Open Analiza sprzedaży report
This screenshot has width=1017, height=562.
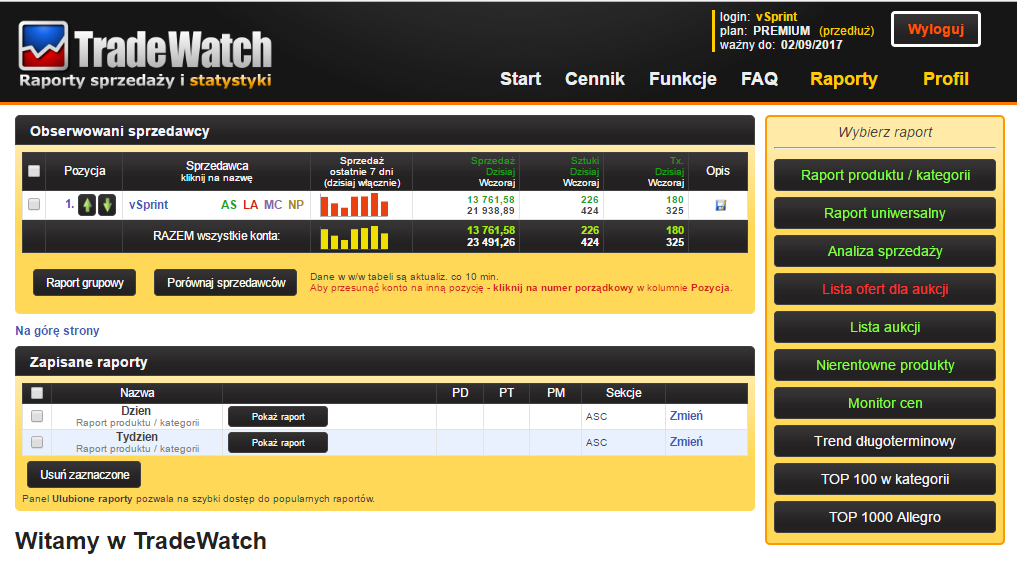(885, 251)
